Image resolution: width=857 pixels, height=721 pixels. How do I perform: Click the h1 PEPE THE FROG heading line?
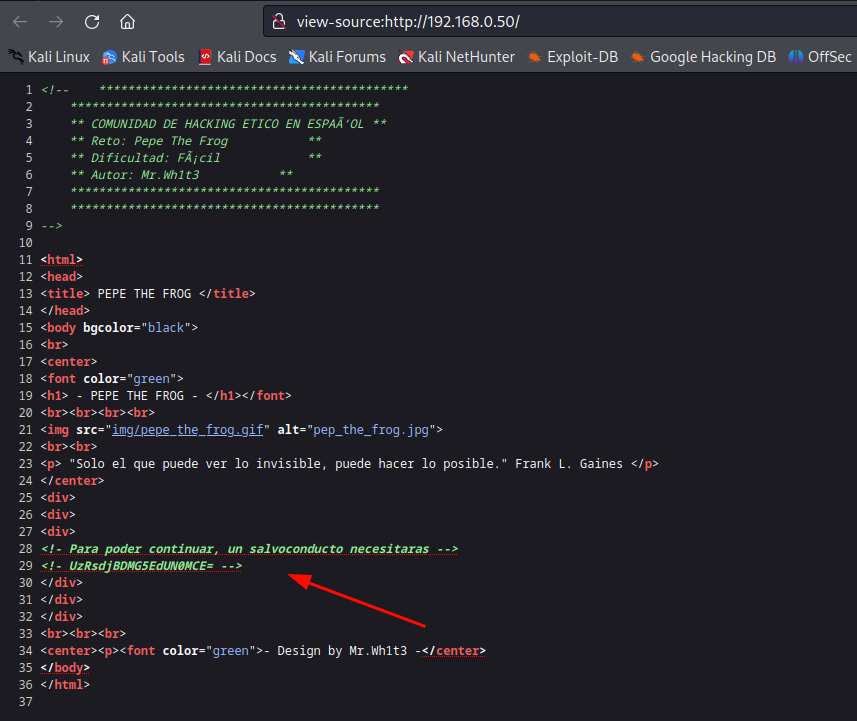[x=166, y=395]
